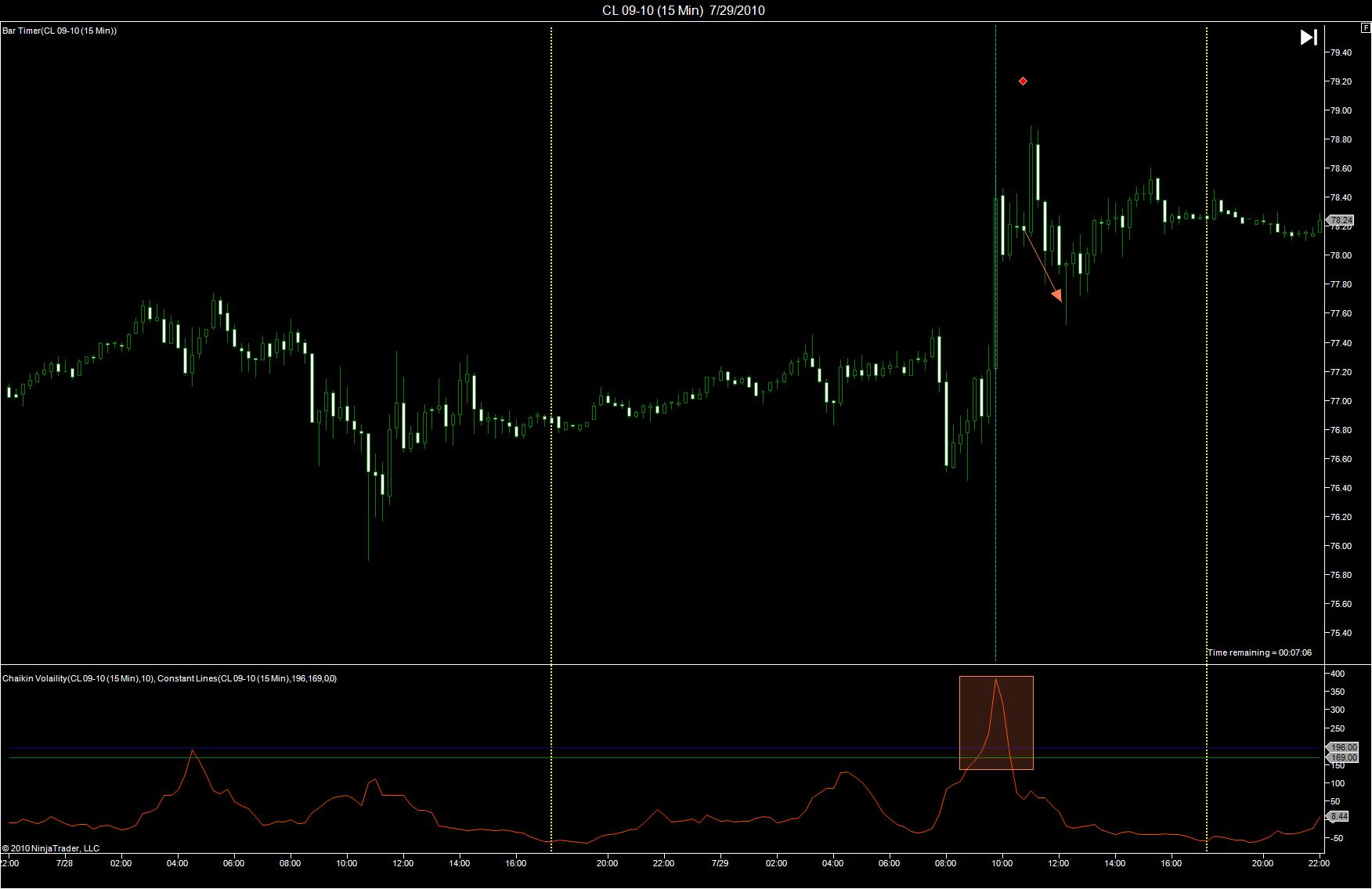Image resolution: width=1372 pixels, height=889 pixels.
Task: Click the 78.24 current price marker
Action: pos(1340,220)
